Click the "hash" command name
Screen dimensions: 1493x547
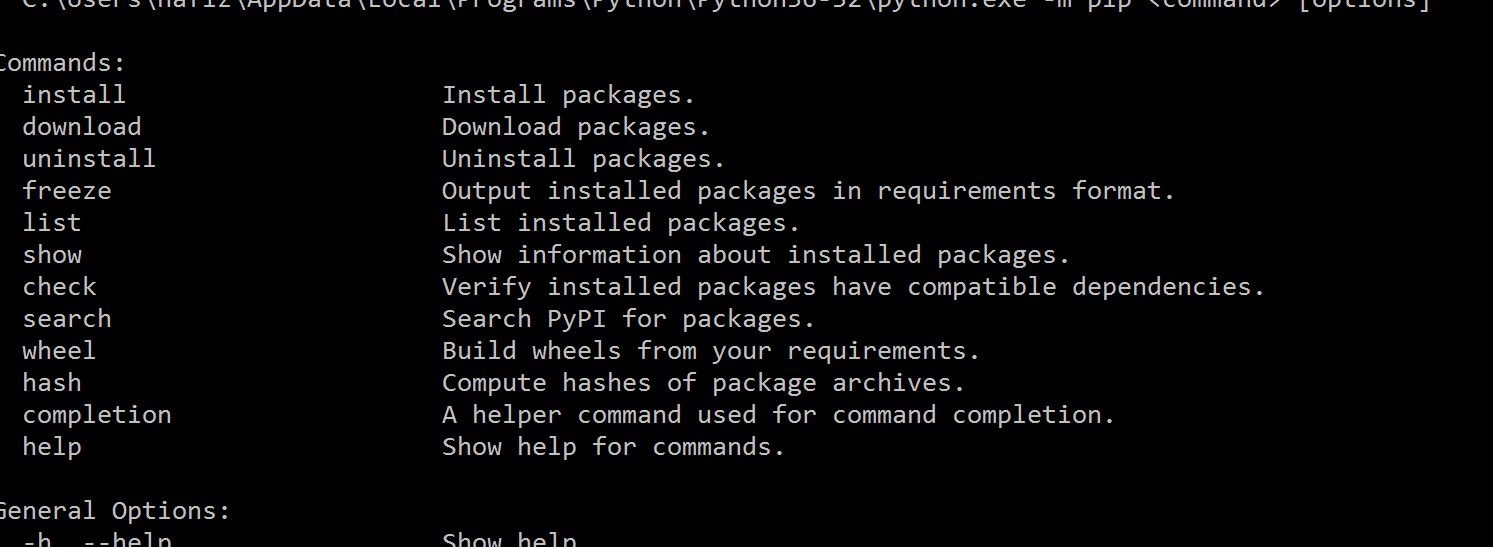click(52, 383)
